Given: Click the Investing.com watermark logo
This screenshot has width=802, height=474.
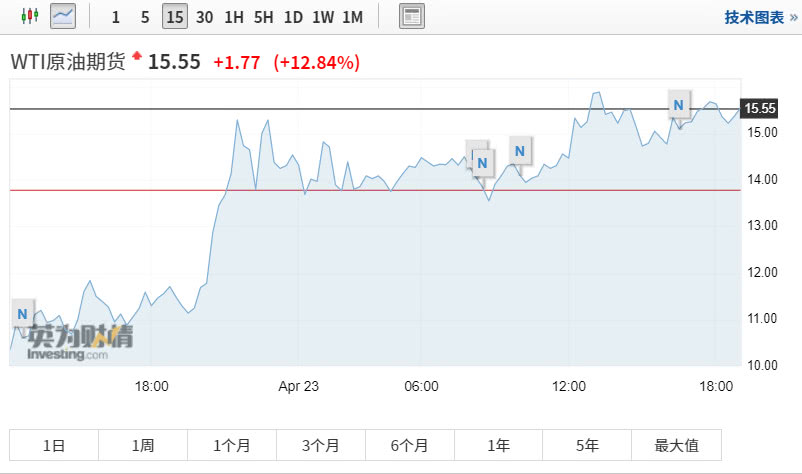Looking at the screenshot, I should pos(80,342).
